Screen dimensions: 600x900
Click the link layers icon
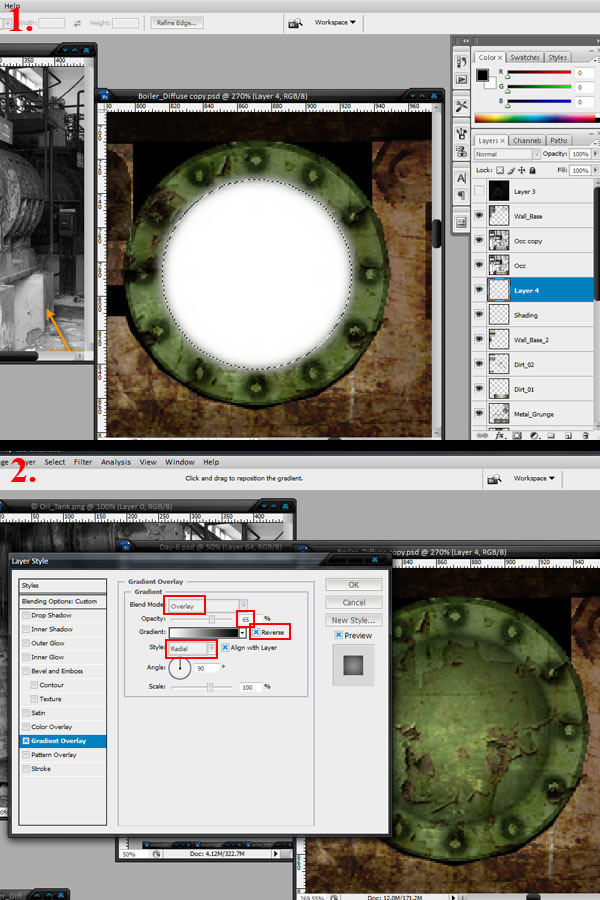coord(482,436)
